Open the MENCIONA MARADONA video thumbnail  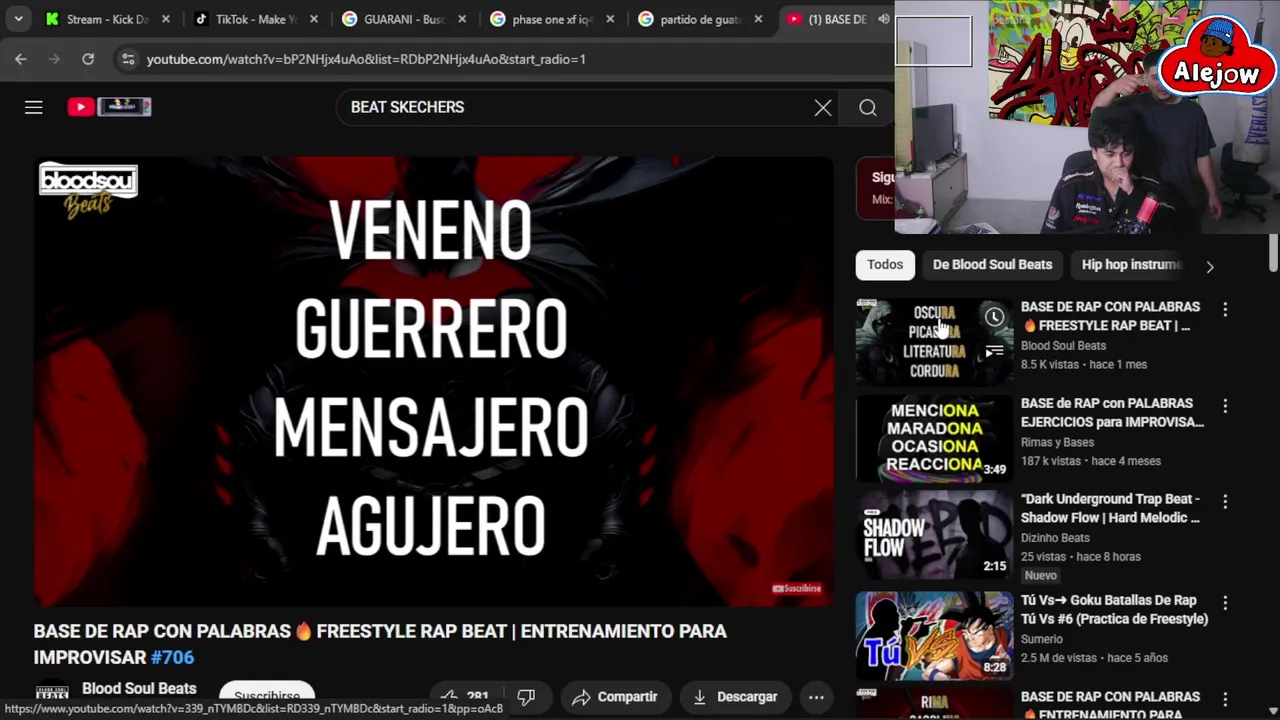pos(934,438)
